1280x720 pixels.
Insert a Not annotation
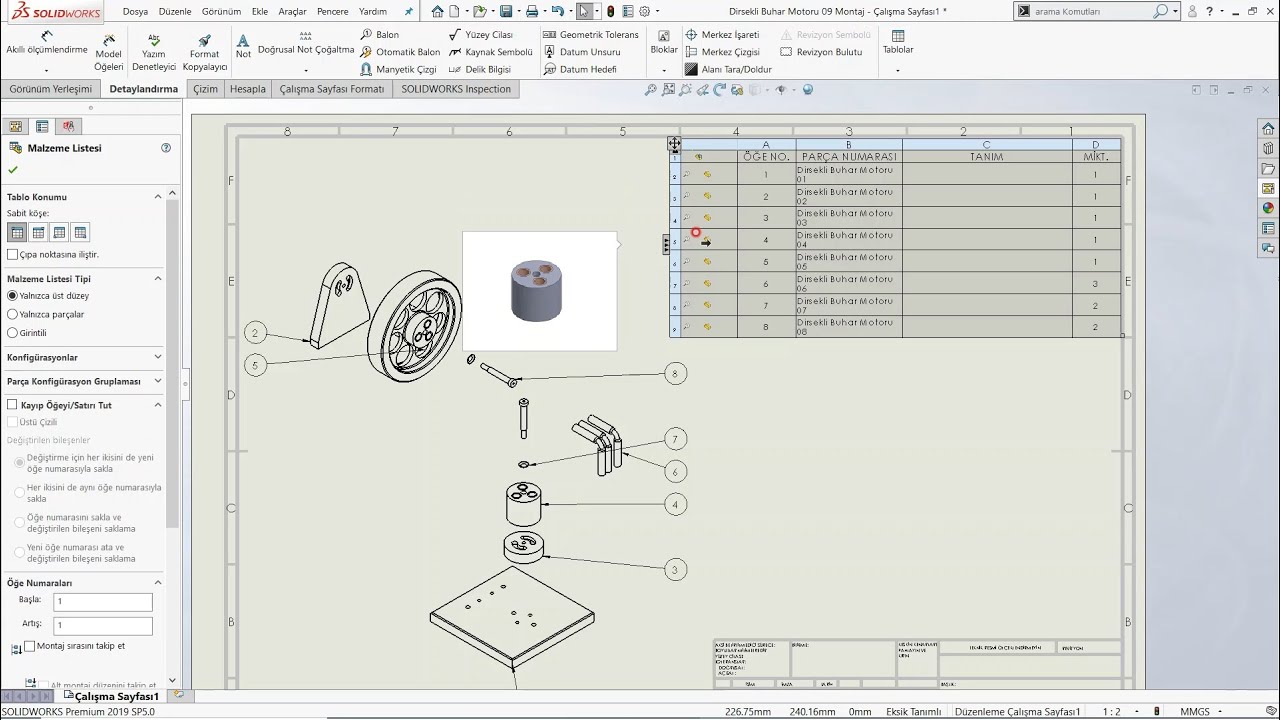tap(243, 46)
